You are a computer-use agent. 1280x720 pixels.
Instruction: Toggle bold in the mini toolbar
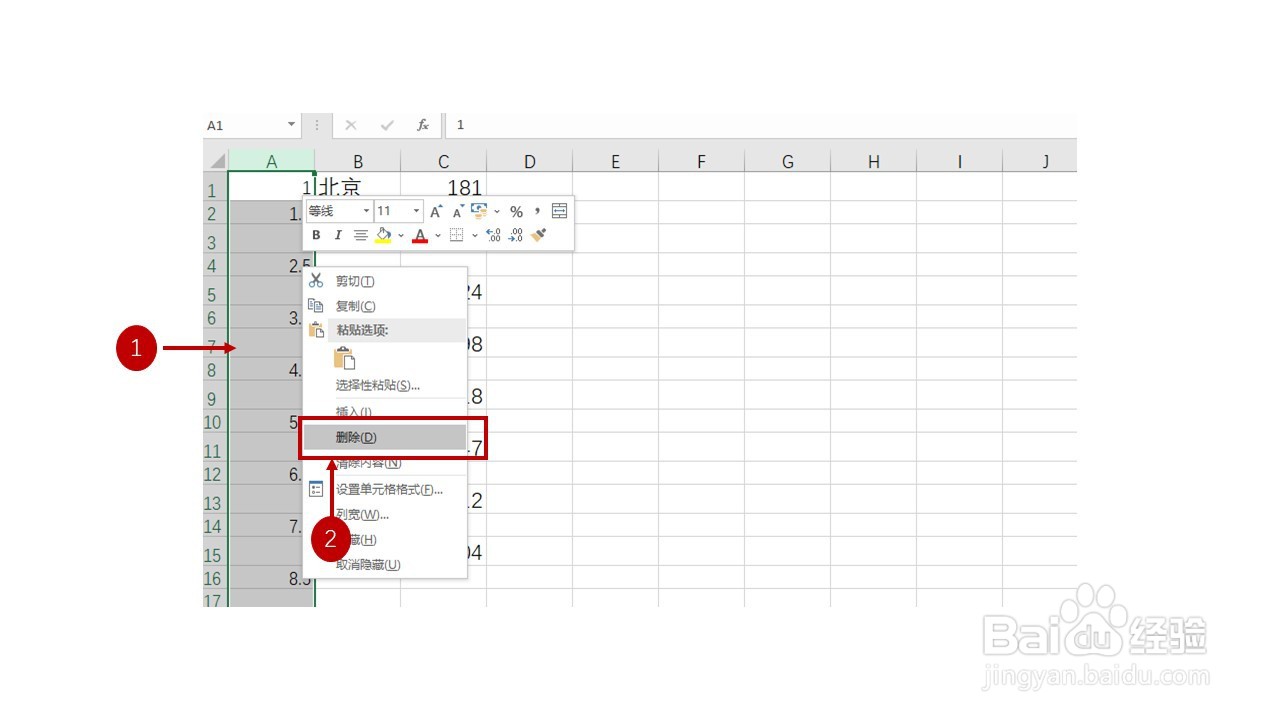tap(316, 235)
